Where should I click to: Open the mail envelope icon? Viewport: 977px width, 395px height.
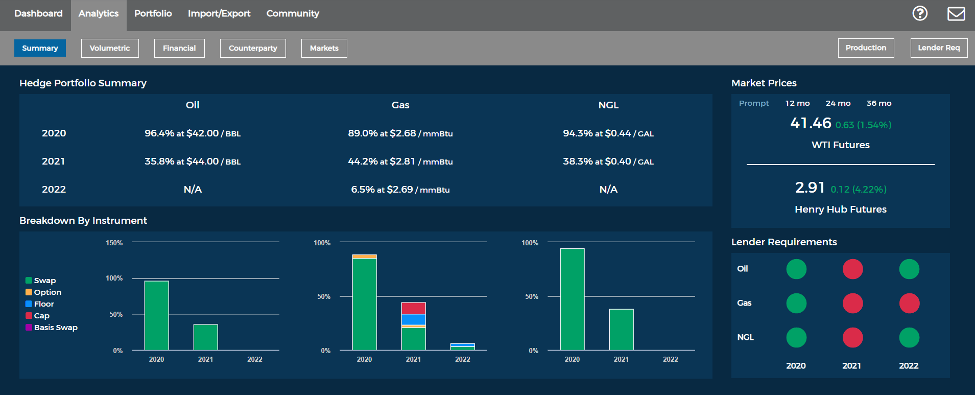pos(956,13)
